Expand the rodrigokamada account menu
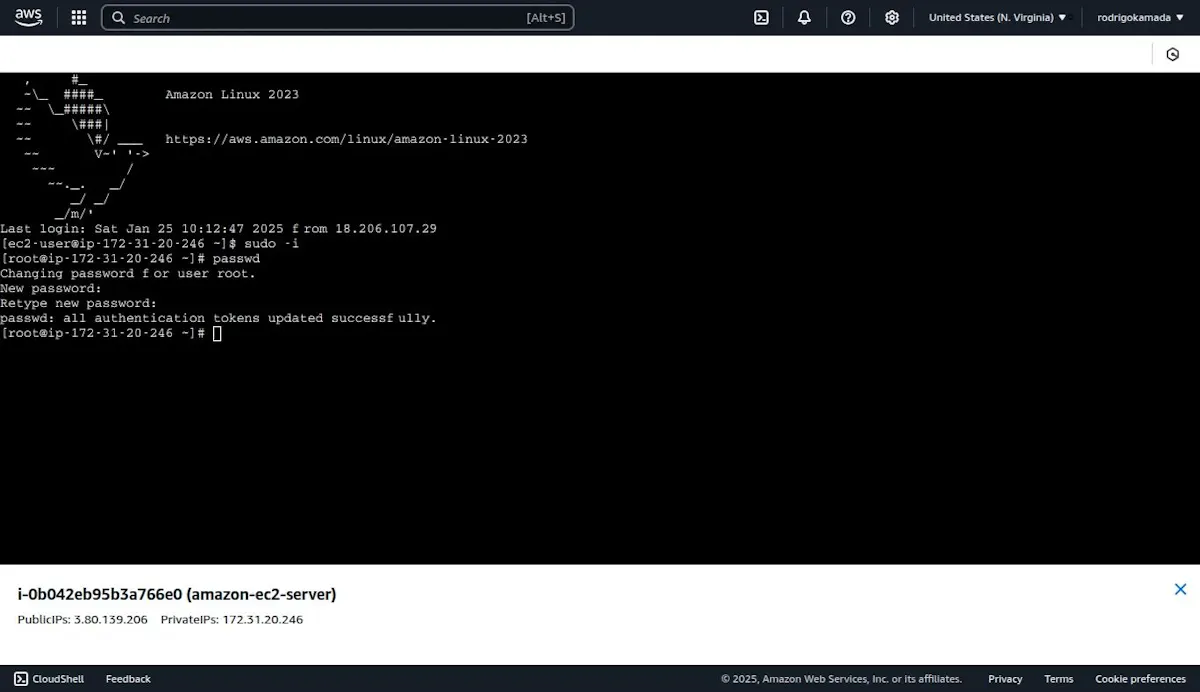This screenshot has width=1200, height=692. pos(1140,18)
